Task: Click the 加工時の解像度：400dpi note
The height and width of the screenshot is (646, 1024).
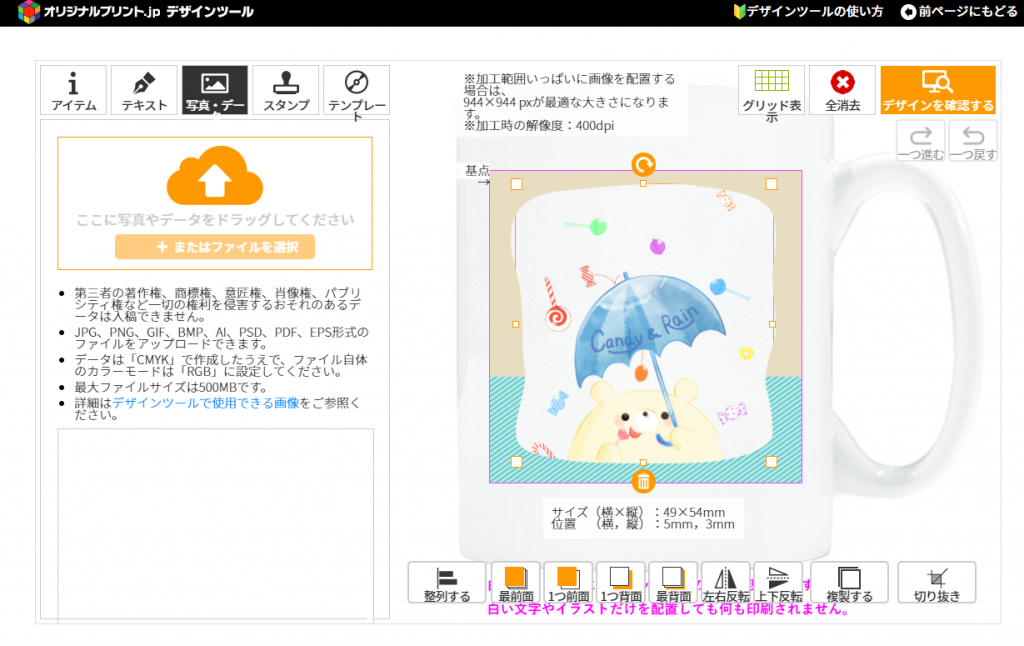Action: point(539,125)
